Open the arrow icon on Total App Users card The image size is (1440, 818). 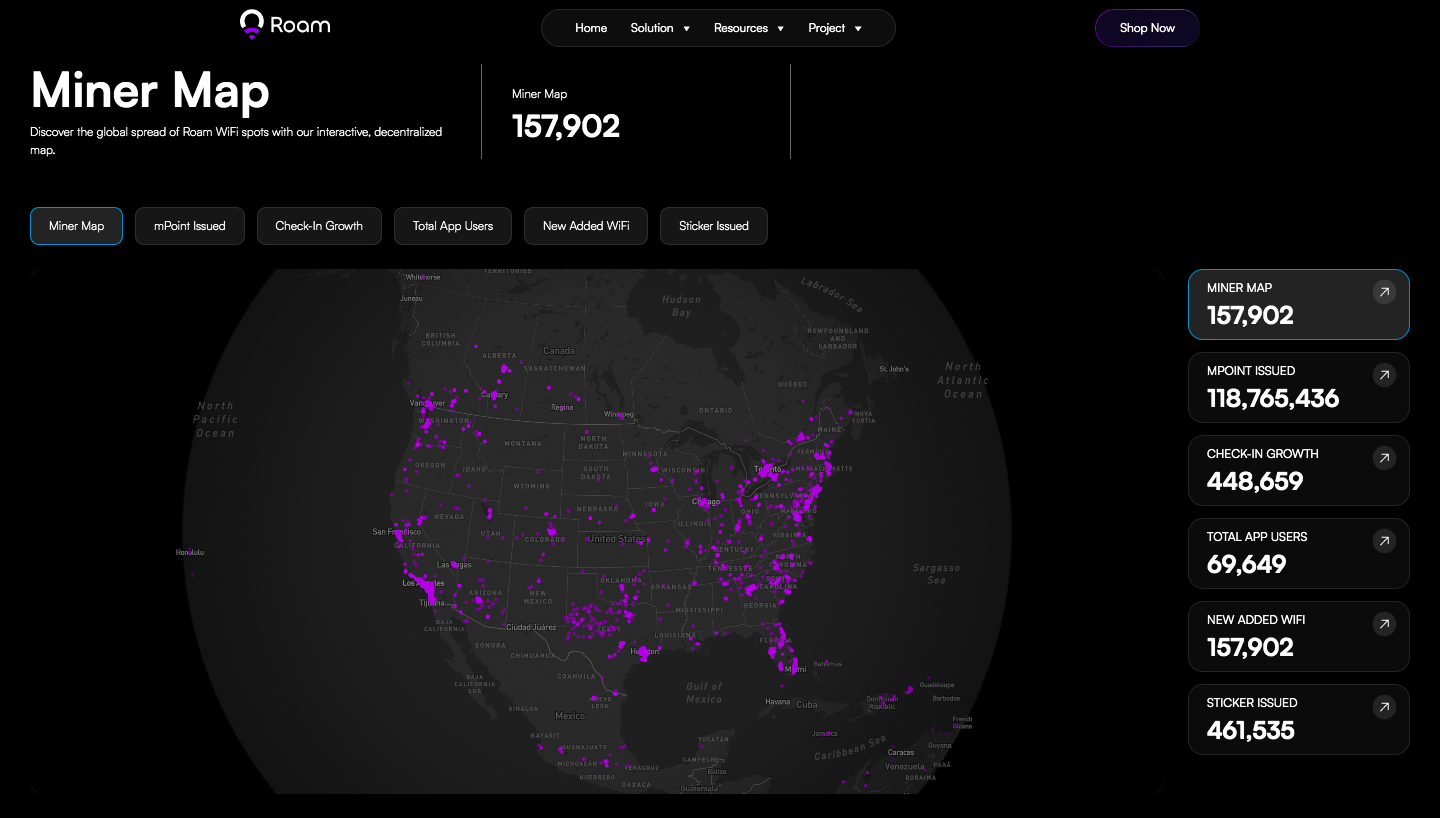click(1384, 541)
